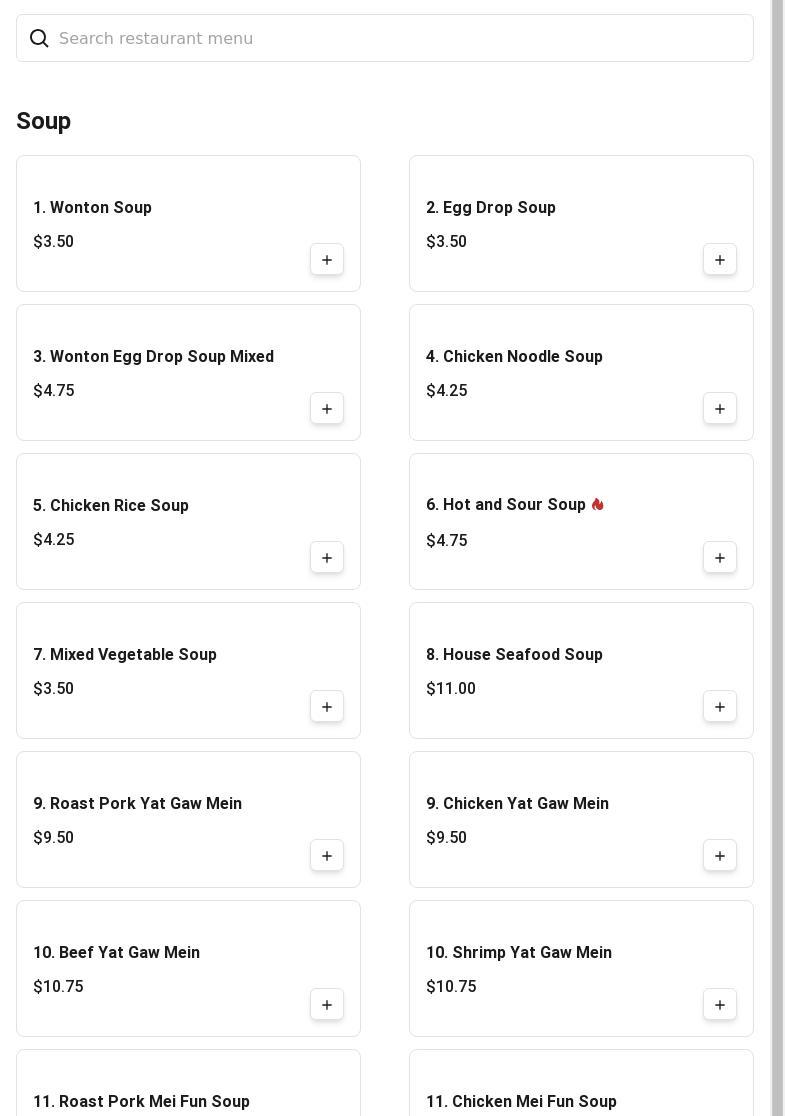Click plus on House Seafood Soup
The width and height of the screenshot is (785, 1116).
click(720, 707)
